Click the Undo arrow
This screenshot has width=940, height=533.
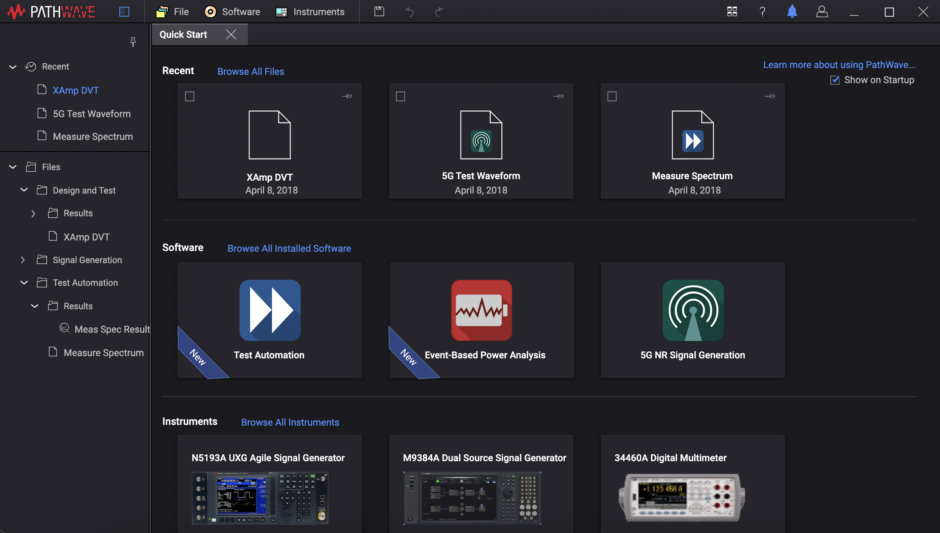(409, 11)
